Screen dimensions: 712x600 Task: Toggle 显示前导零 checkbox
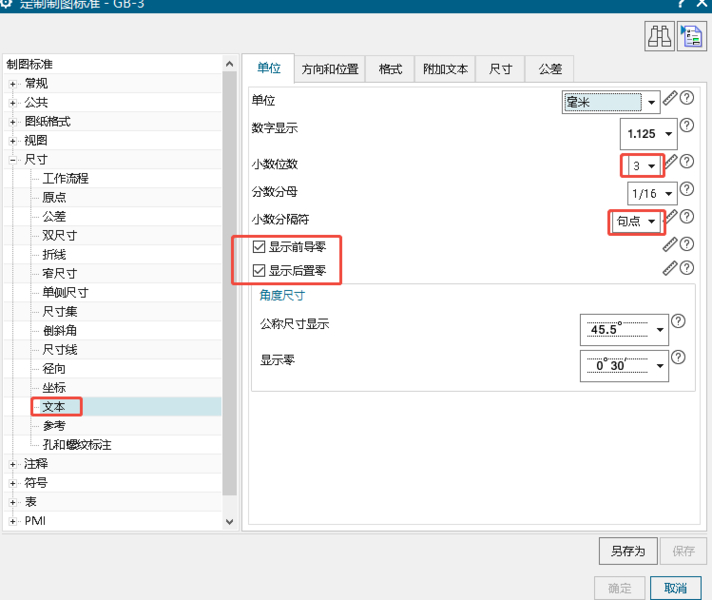[259, 247]
